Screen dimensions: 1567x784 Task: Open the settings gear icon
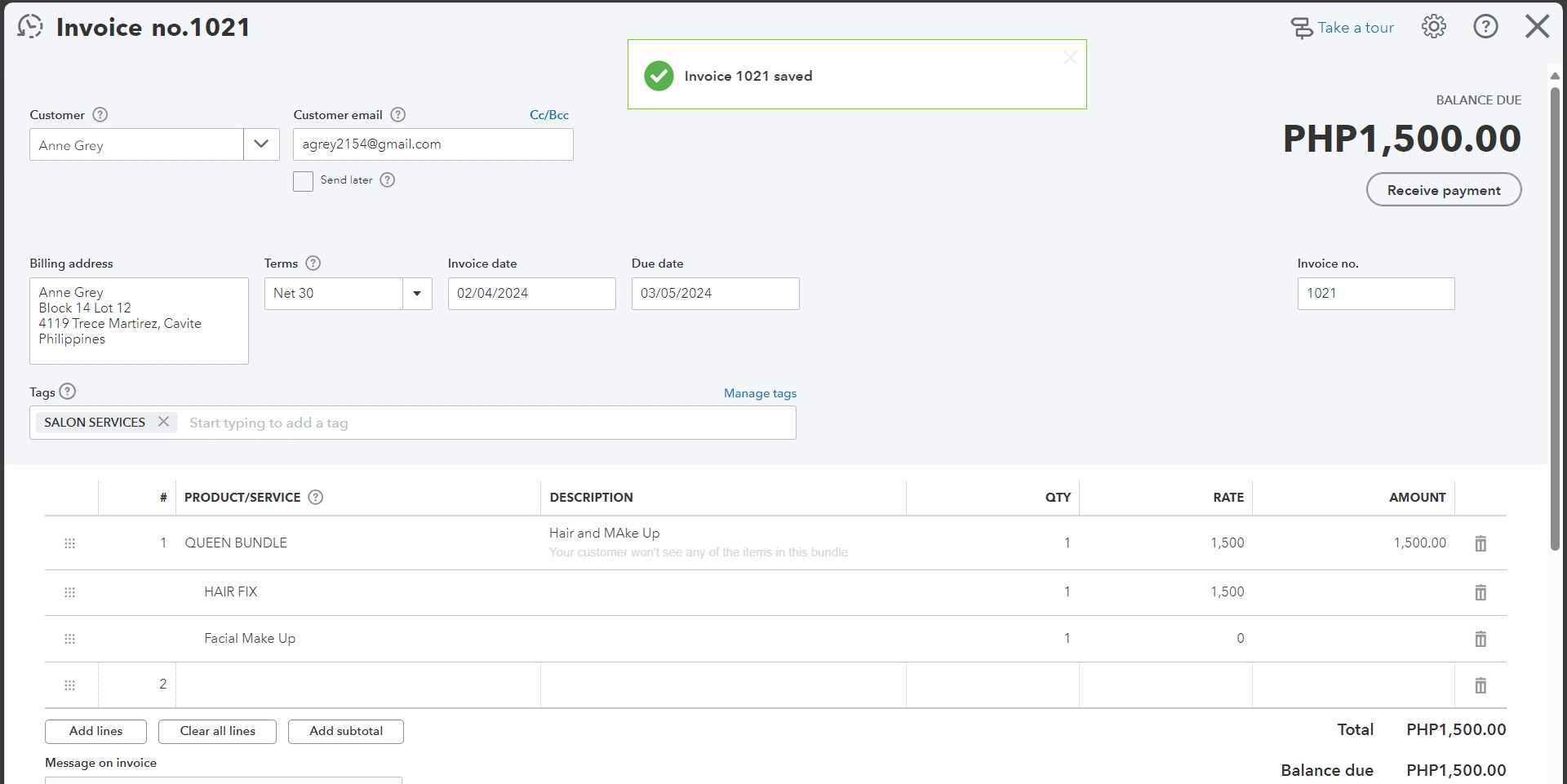1434,27
